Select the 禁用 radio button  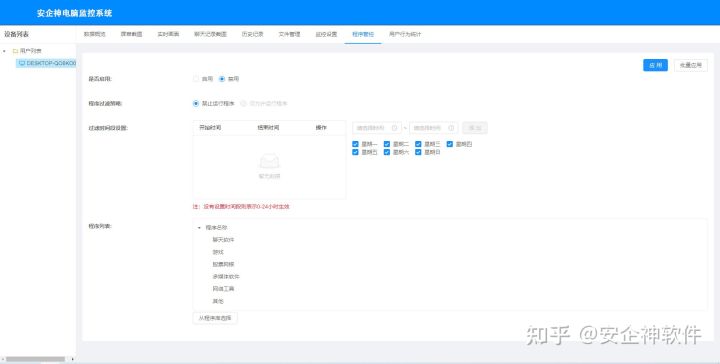[222, 79]
